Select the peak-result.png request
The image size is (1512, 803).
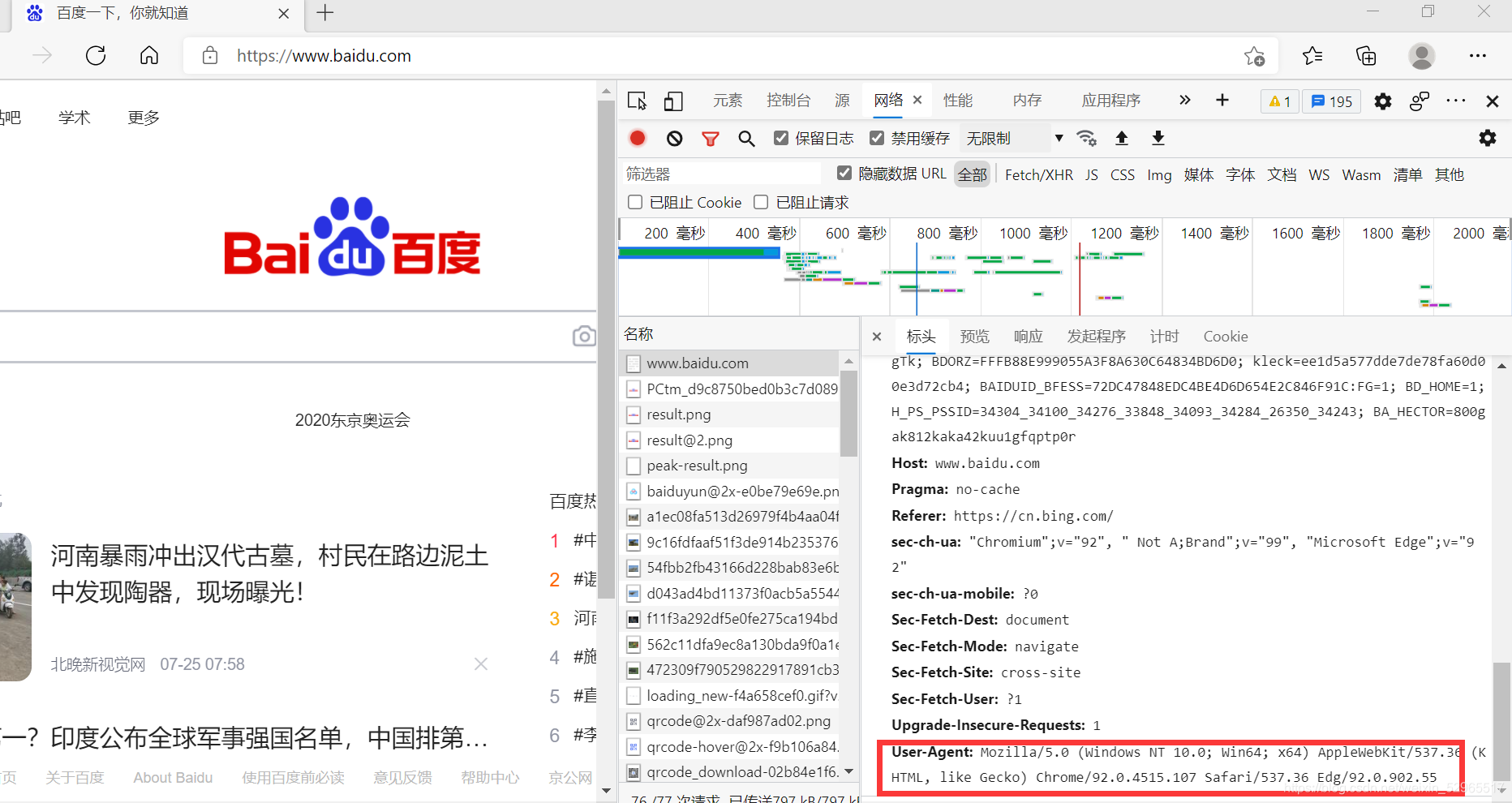(x=729, y=466)
